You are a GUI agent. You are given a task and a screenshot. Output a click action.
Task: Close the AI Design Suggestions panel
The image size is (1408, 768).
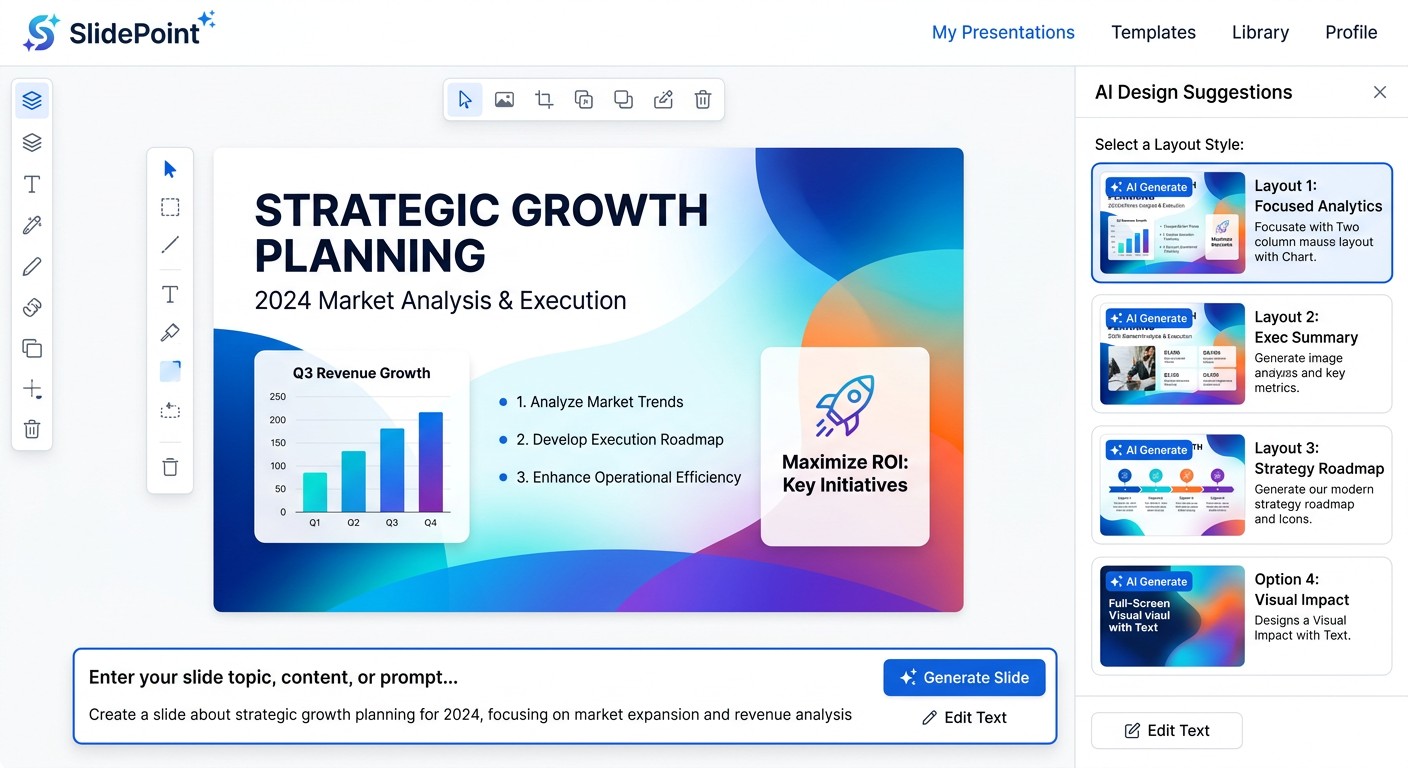(1380, 92)
